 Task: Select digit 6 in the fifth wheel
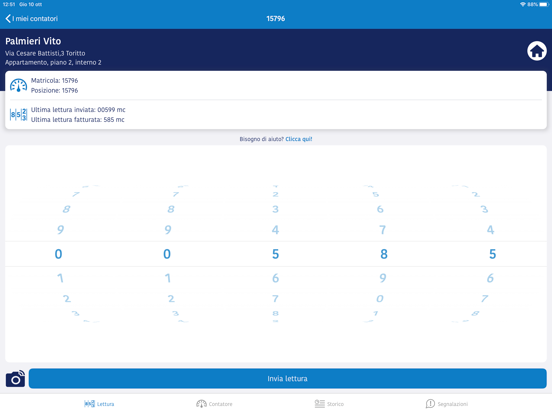[x=490, y=278]
